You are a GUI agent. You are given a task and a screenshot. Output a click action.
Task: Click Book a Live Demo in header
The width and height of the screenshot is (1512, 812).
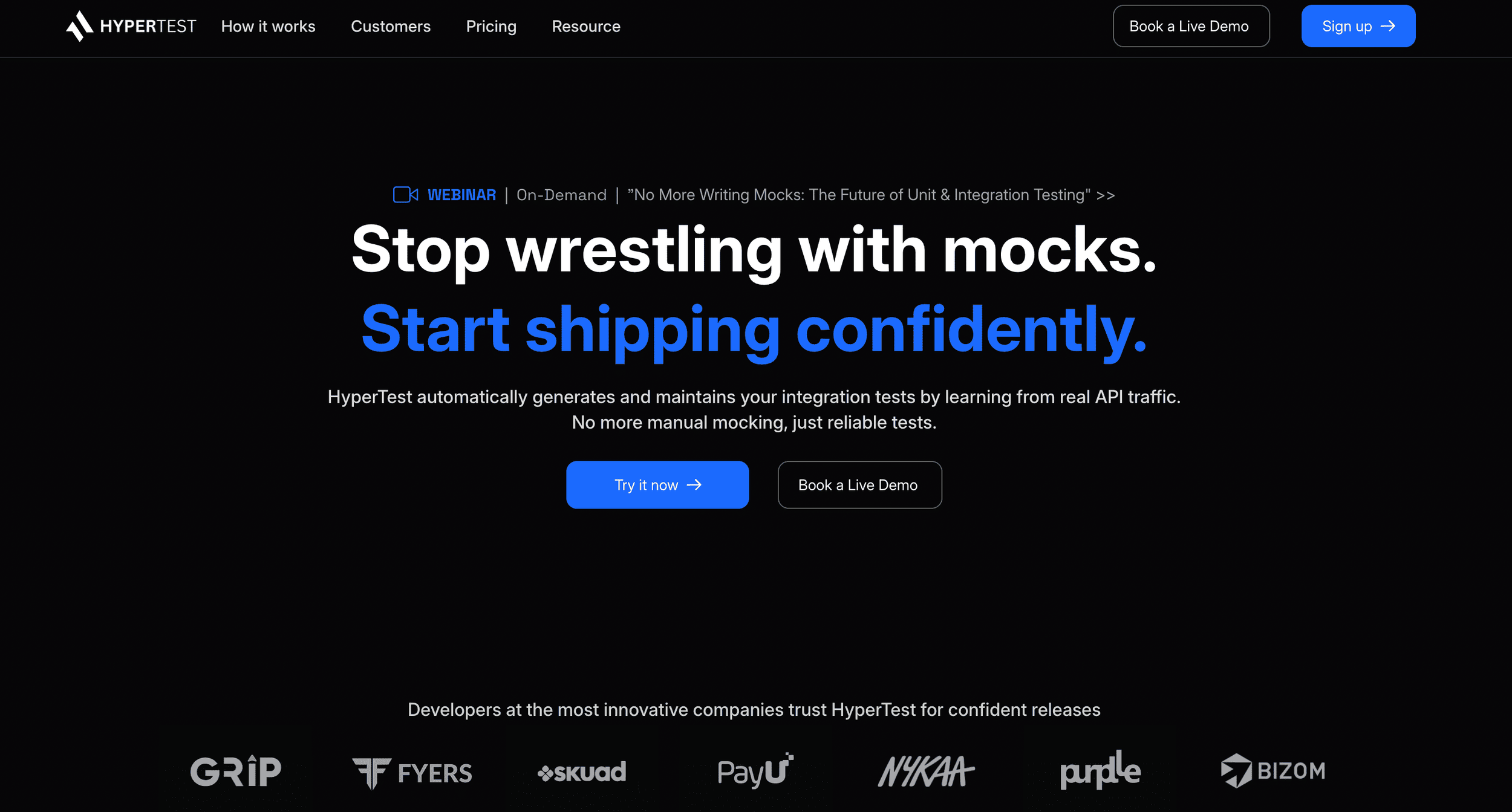pyautogui.click(x=1191, y=26)
